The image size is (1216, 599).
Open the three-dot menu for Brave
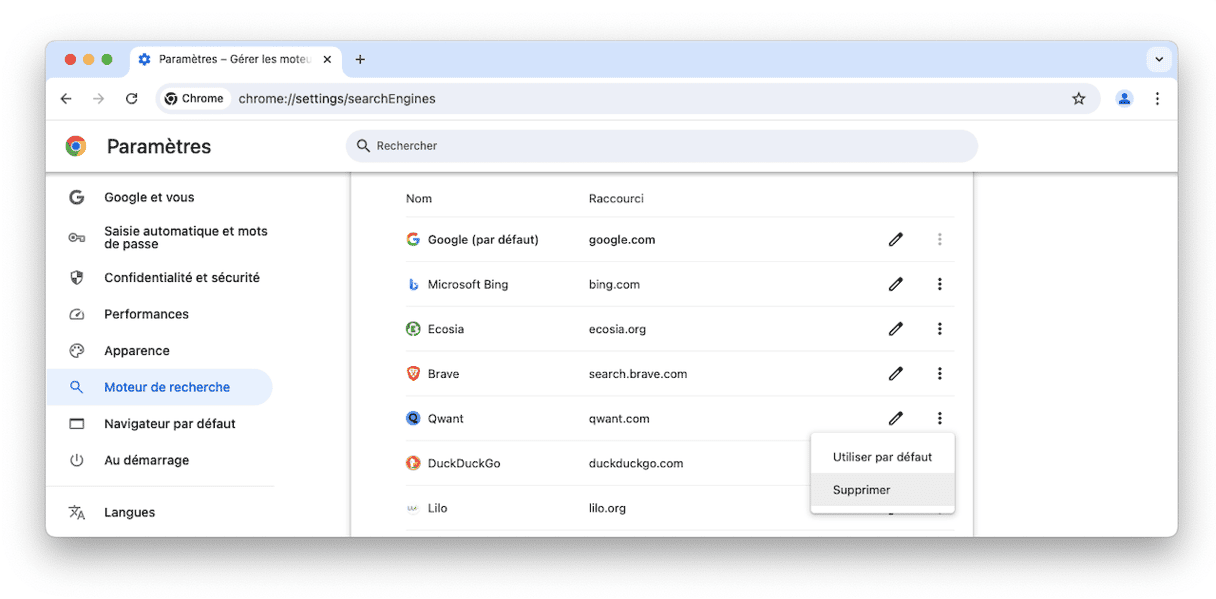click(x=939, y=374)
